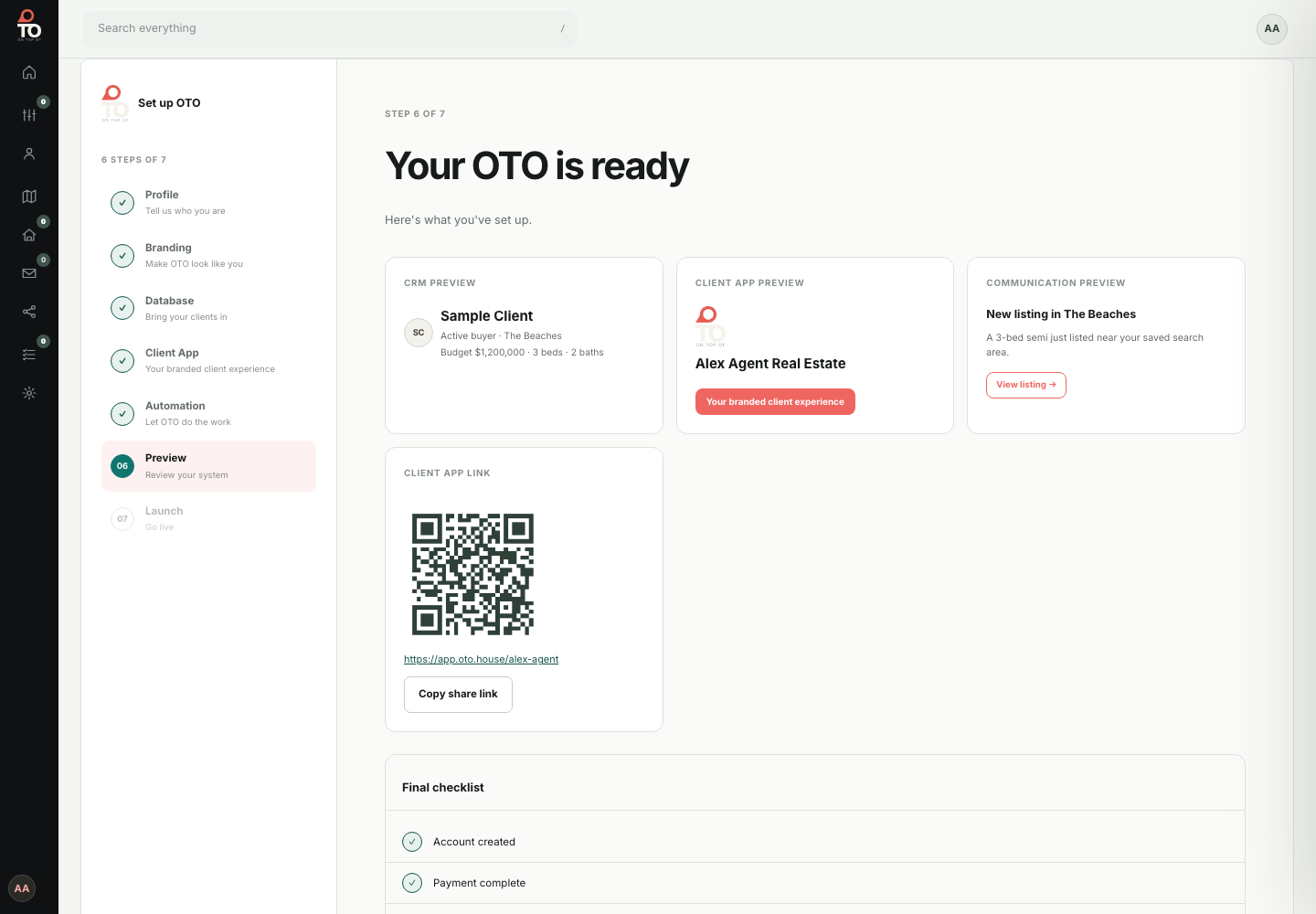
Task: Click the Your OTO is ready heading
Action: pyautogui.click(x=537, y=166)
